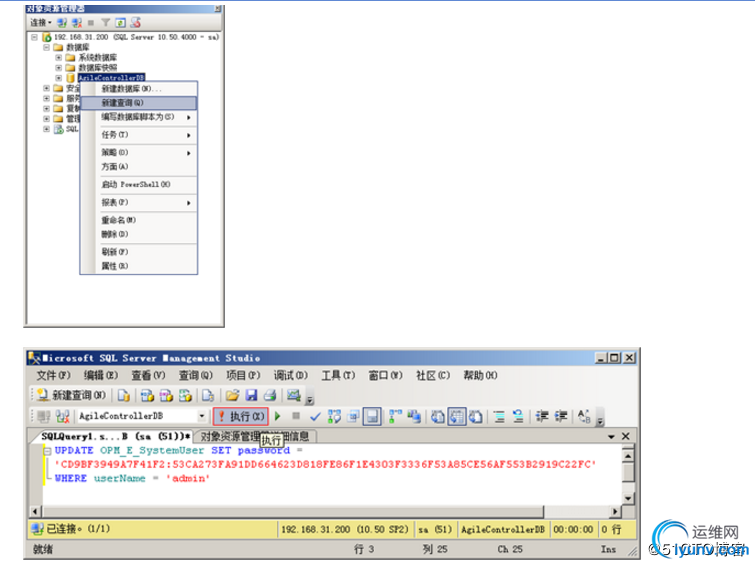Open the Query Options icon
Viewport: 755px width, 566px height.
[x=353, y=416]
